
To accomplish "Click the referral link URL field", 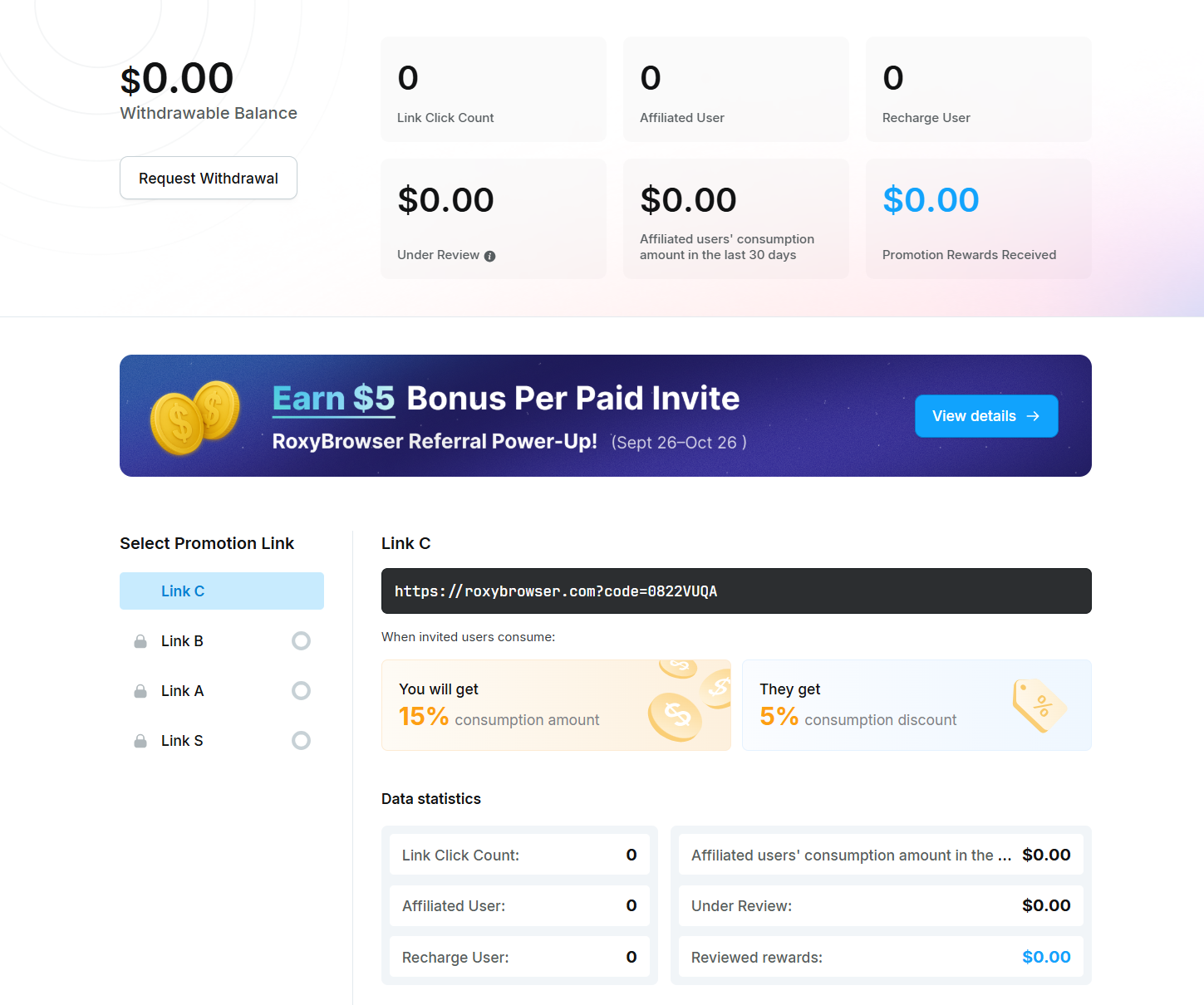I will (x=735, y=591).
